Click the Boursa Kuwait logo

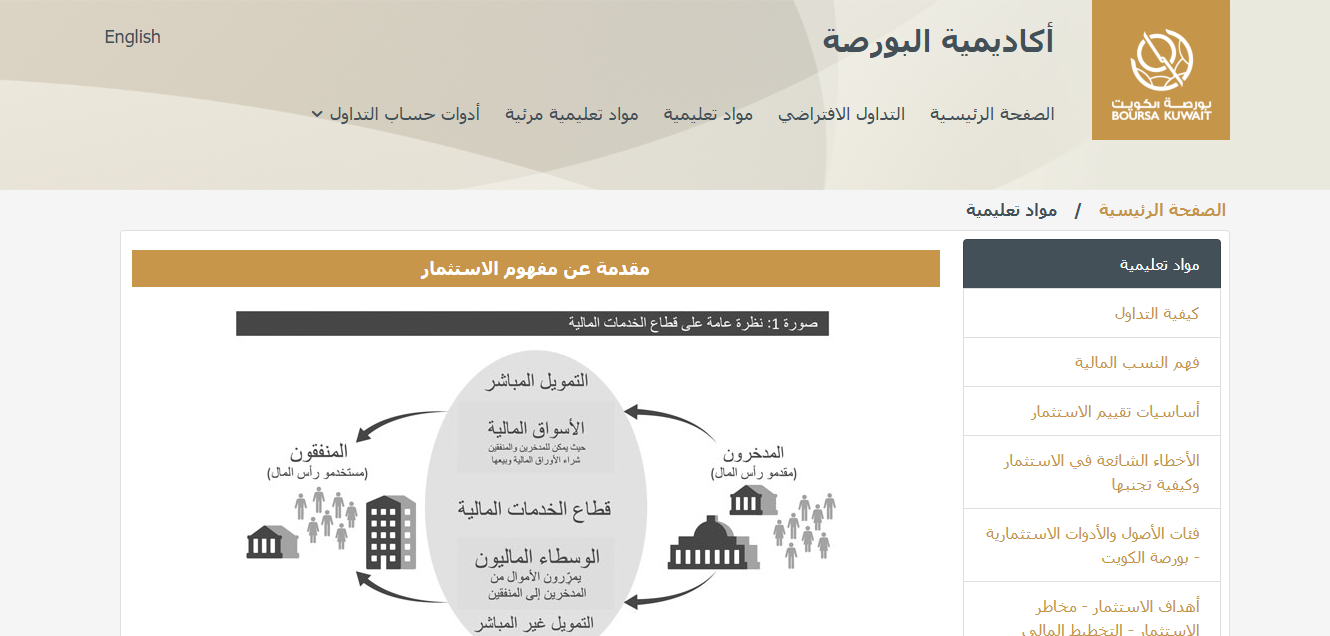pos(1160,70)
